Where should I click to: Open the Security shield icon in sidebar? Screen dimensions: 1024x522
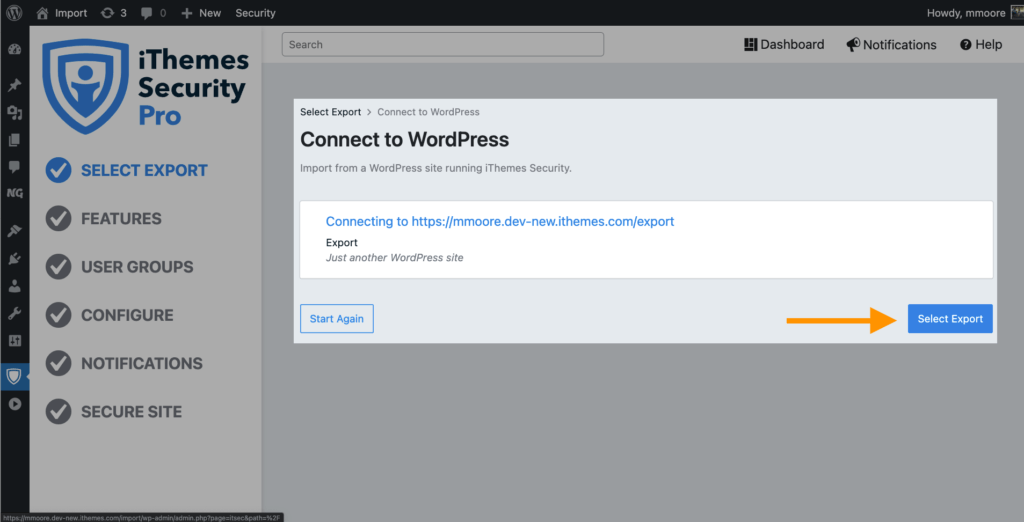(x=14, y=376)
